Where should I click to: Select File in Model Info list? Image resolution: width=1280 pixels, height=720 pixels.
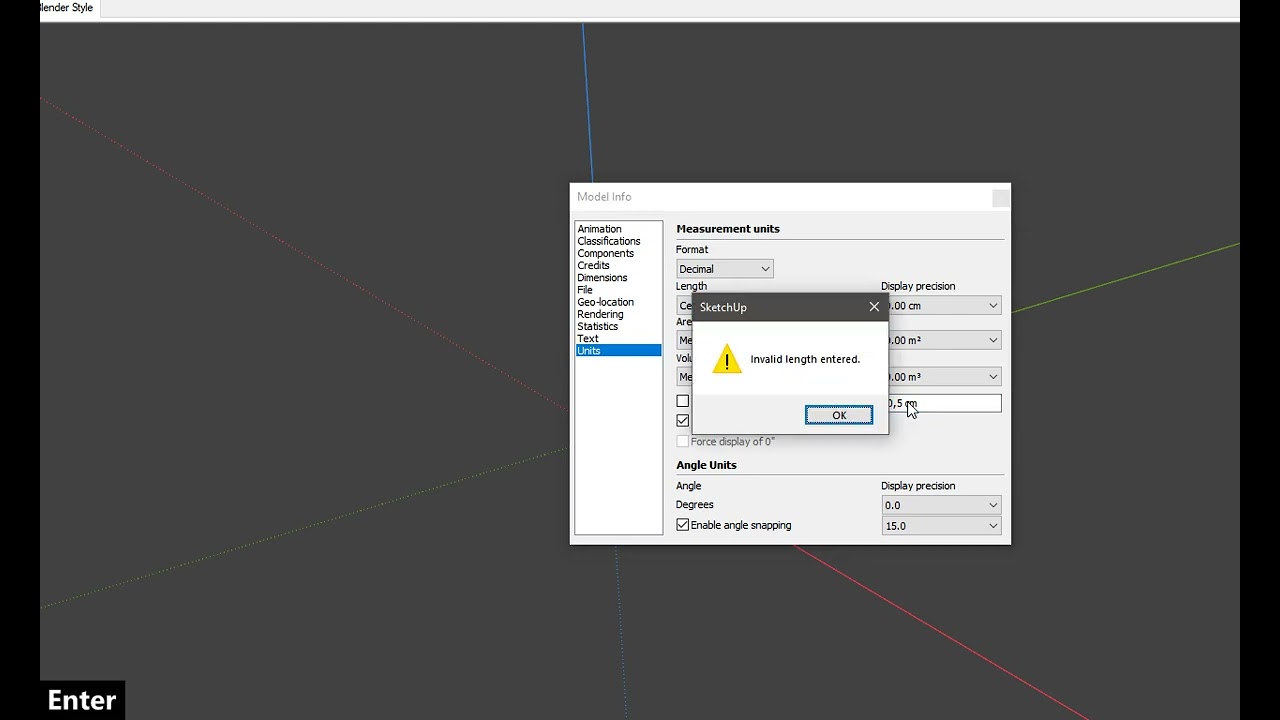(585, 290)
